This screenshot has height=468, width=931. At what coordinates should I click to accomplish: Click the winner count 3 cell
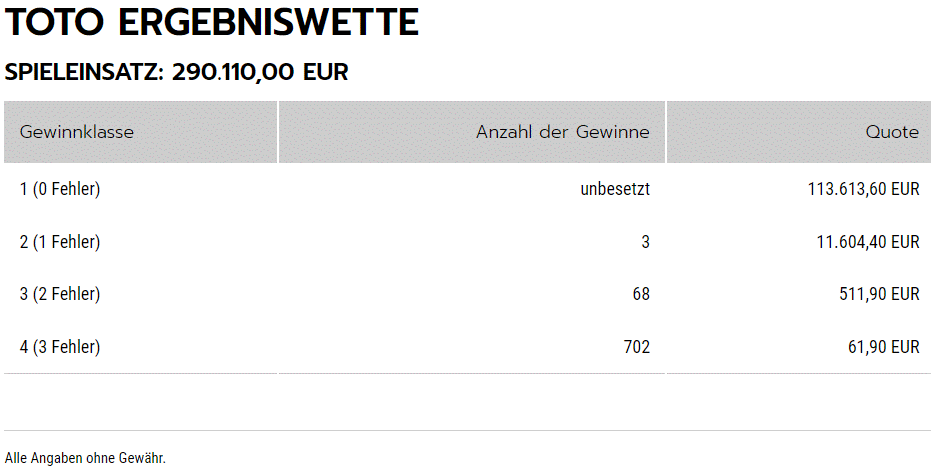(x=645, y=242)
